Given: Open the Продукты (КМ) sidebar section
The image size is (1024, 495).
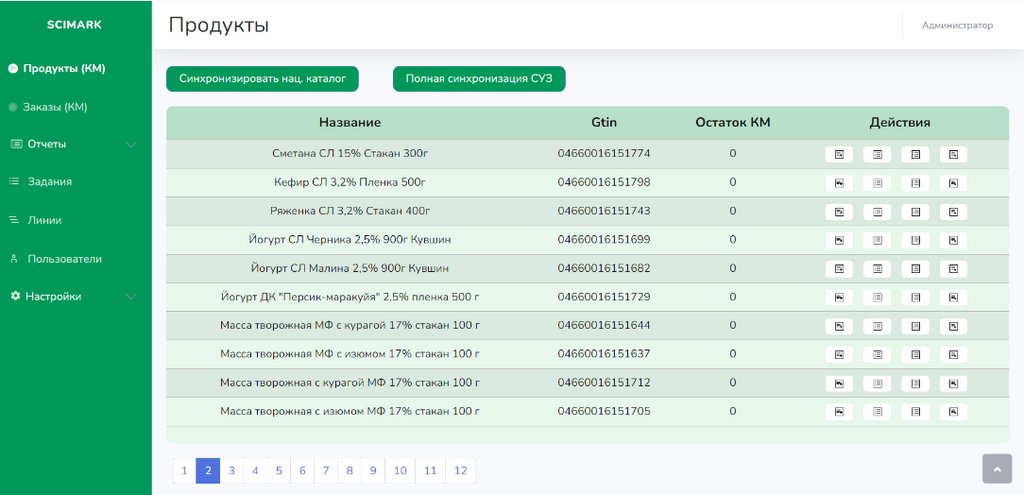Looking at the screenshot, I should 57,69.
